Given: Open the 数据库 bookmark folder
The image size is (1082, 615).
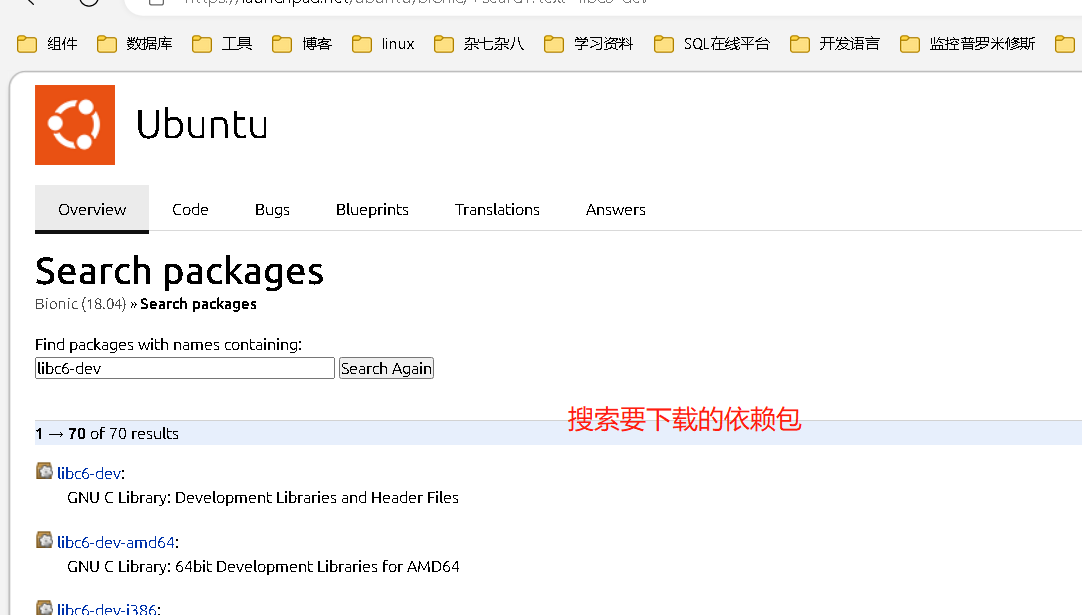Looking at the screenshot, I should [135, 44].
